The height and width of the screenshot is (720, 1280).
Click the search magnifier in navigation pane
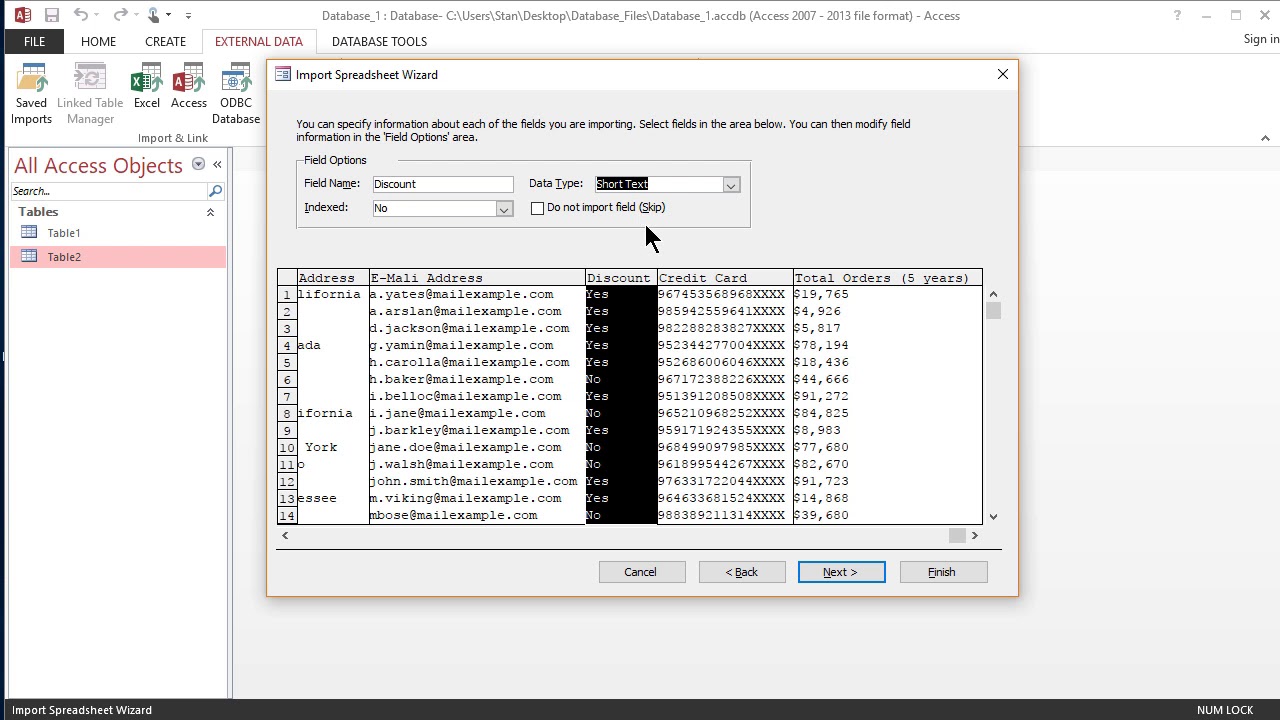[215, 191]
